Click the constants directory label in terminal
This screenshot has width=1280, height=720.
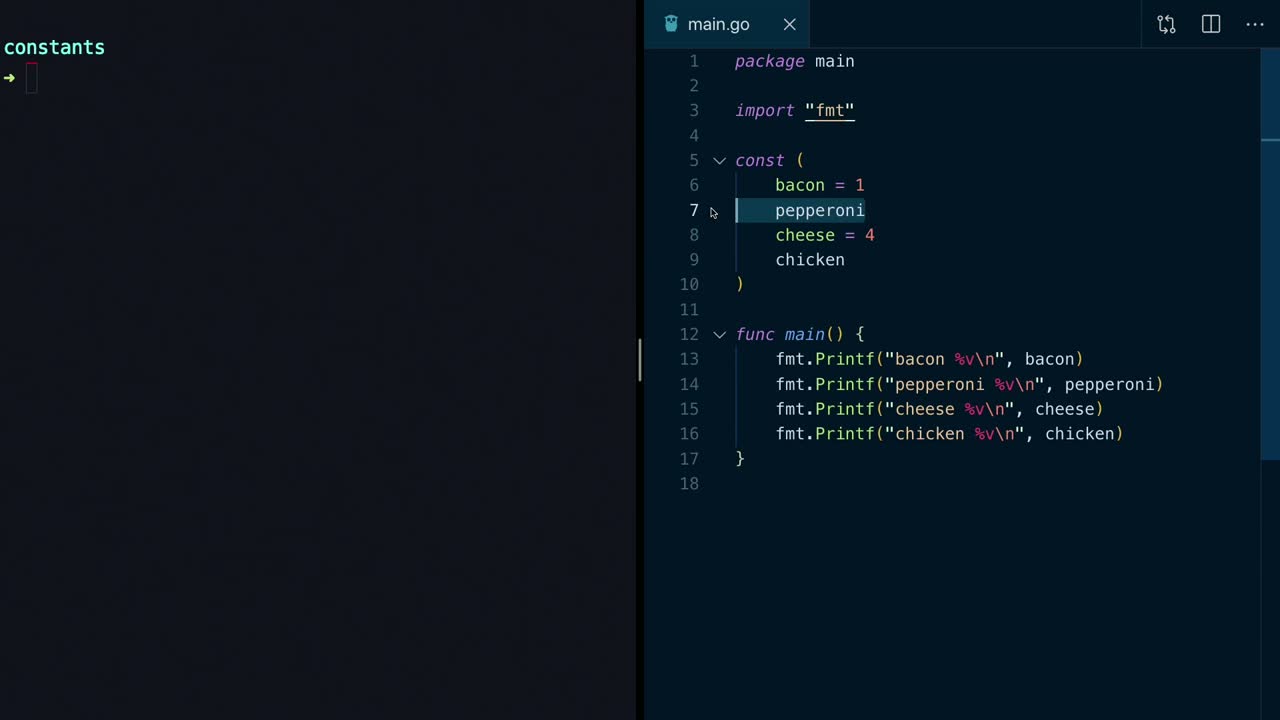54,47
